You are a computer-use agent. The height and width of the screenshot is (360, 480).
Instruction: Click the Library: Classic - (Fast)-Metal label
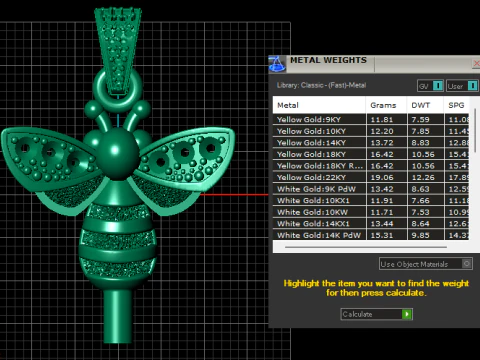321,85
